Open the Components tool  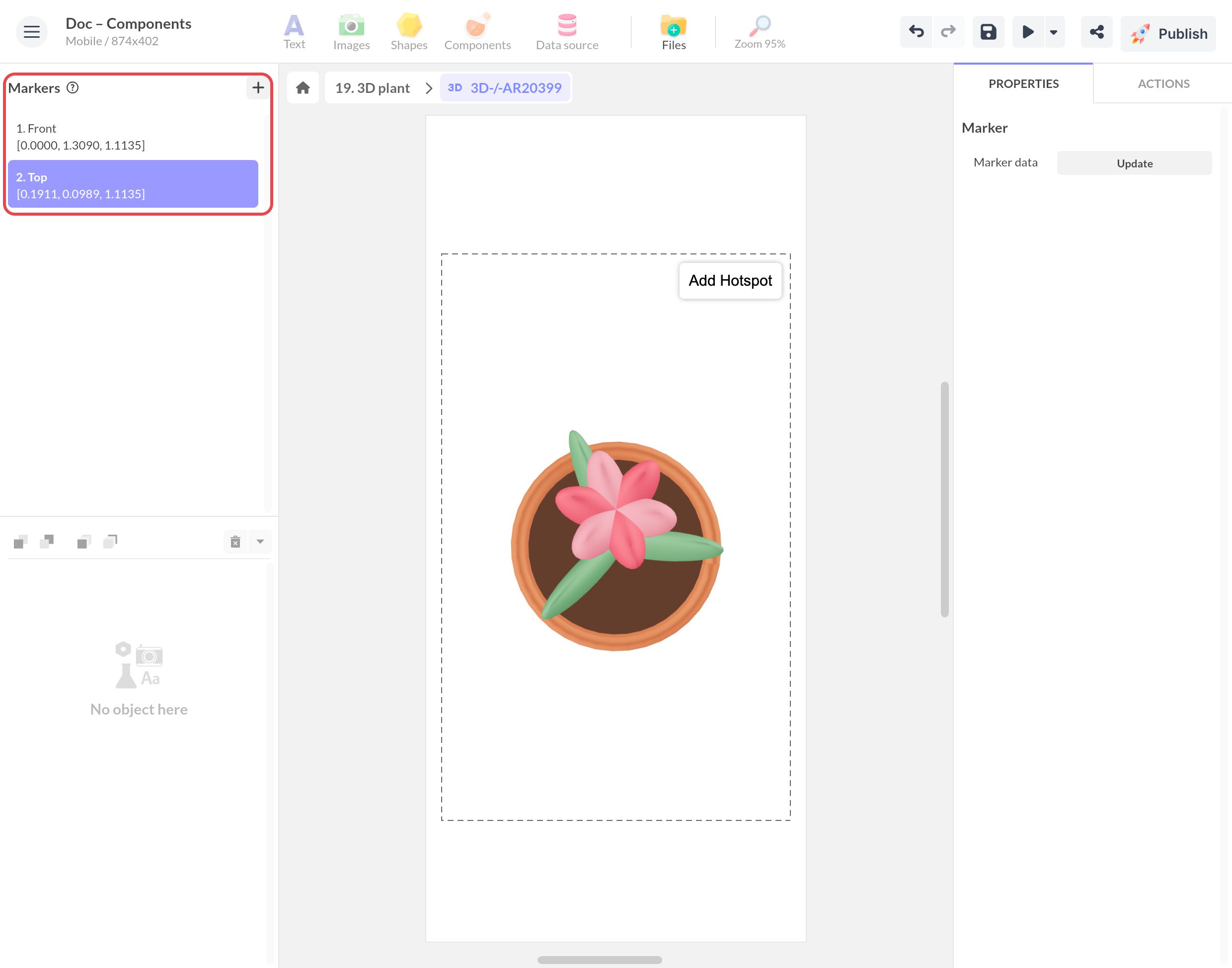click(x=477, y=32)
